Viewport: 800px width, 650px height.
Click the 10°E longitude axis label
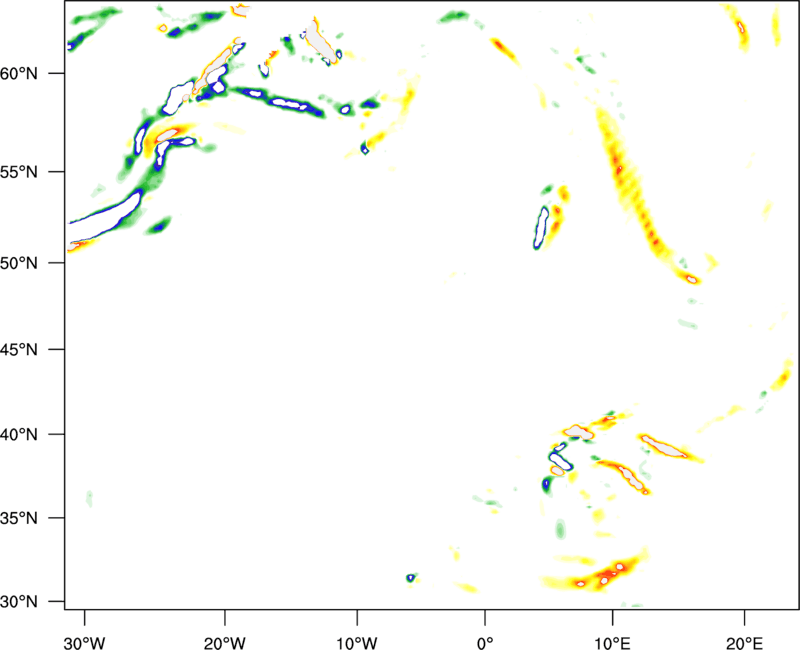(613, 643)
